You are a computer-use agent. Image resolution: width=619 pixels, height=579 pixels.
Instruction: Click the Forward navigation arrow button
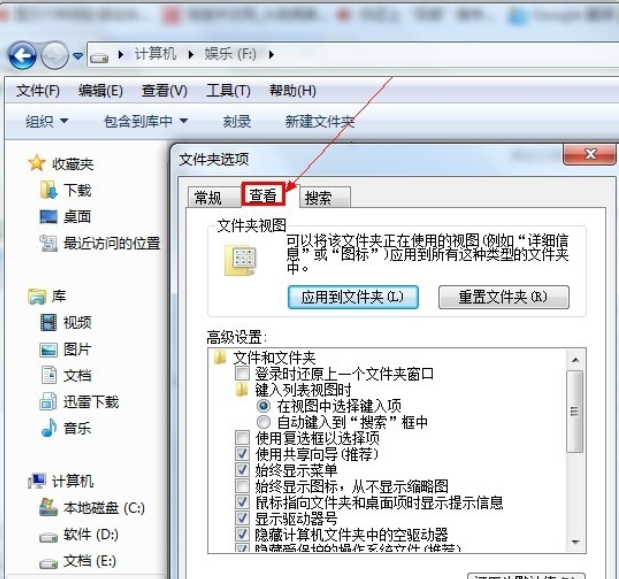click(x=55, y=55)
